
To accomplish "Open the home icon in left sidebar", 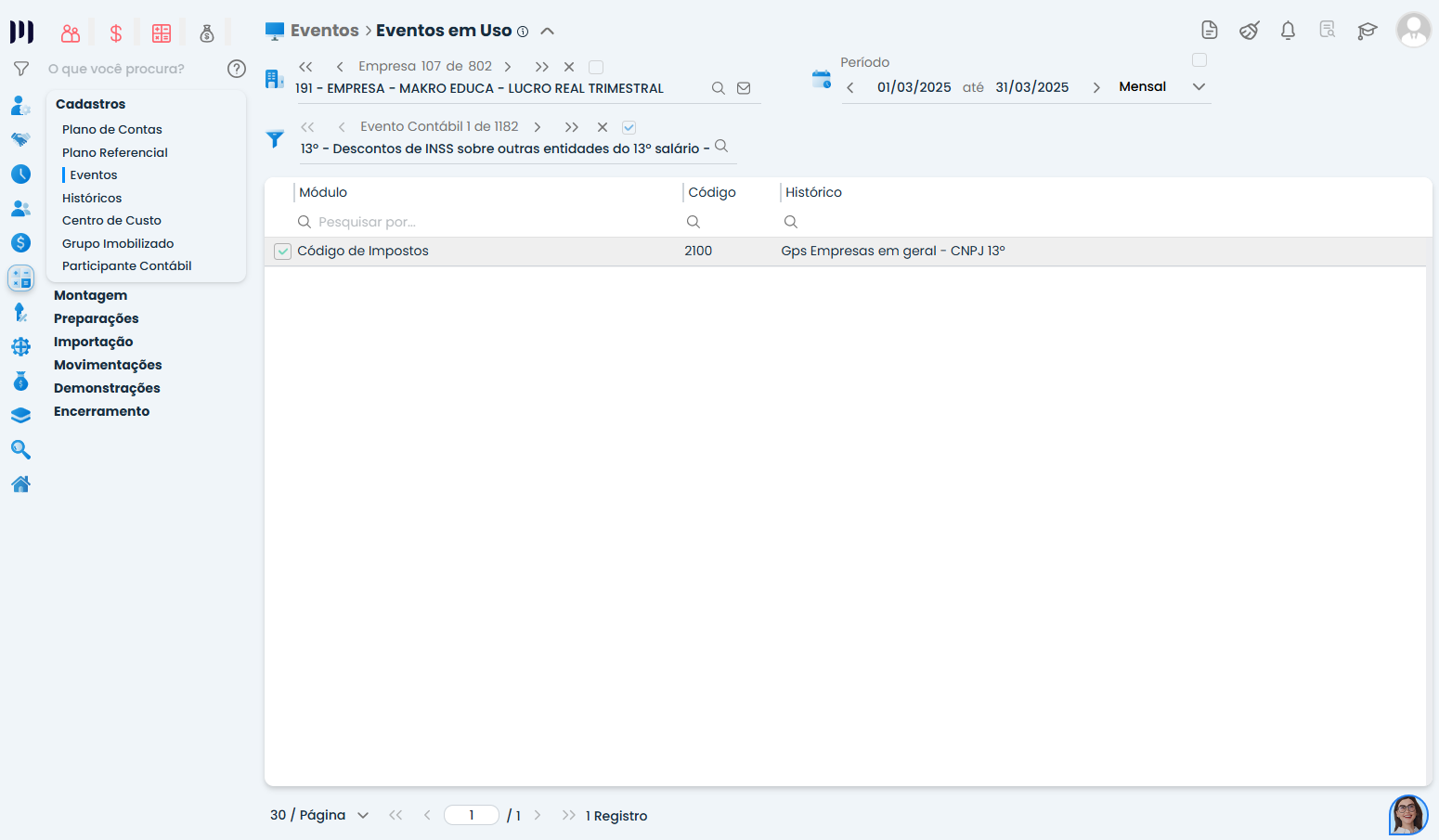I will (x=20, y=485).
